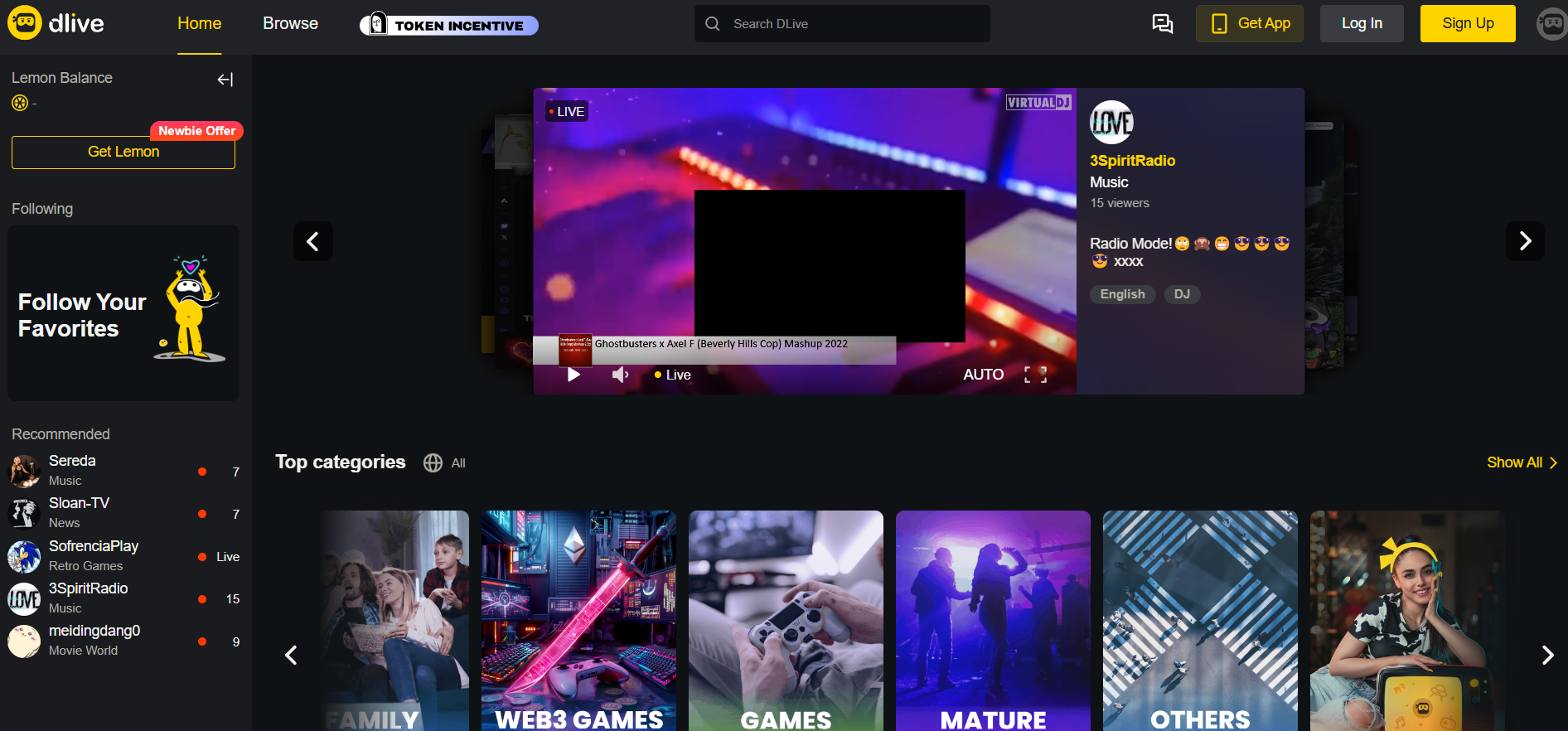This screenshot has height=731, width=1568.
Task: Open 3SpiritRadio in the recommended list
Action: (124, 598)
